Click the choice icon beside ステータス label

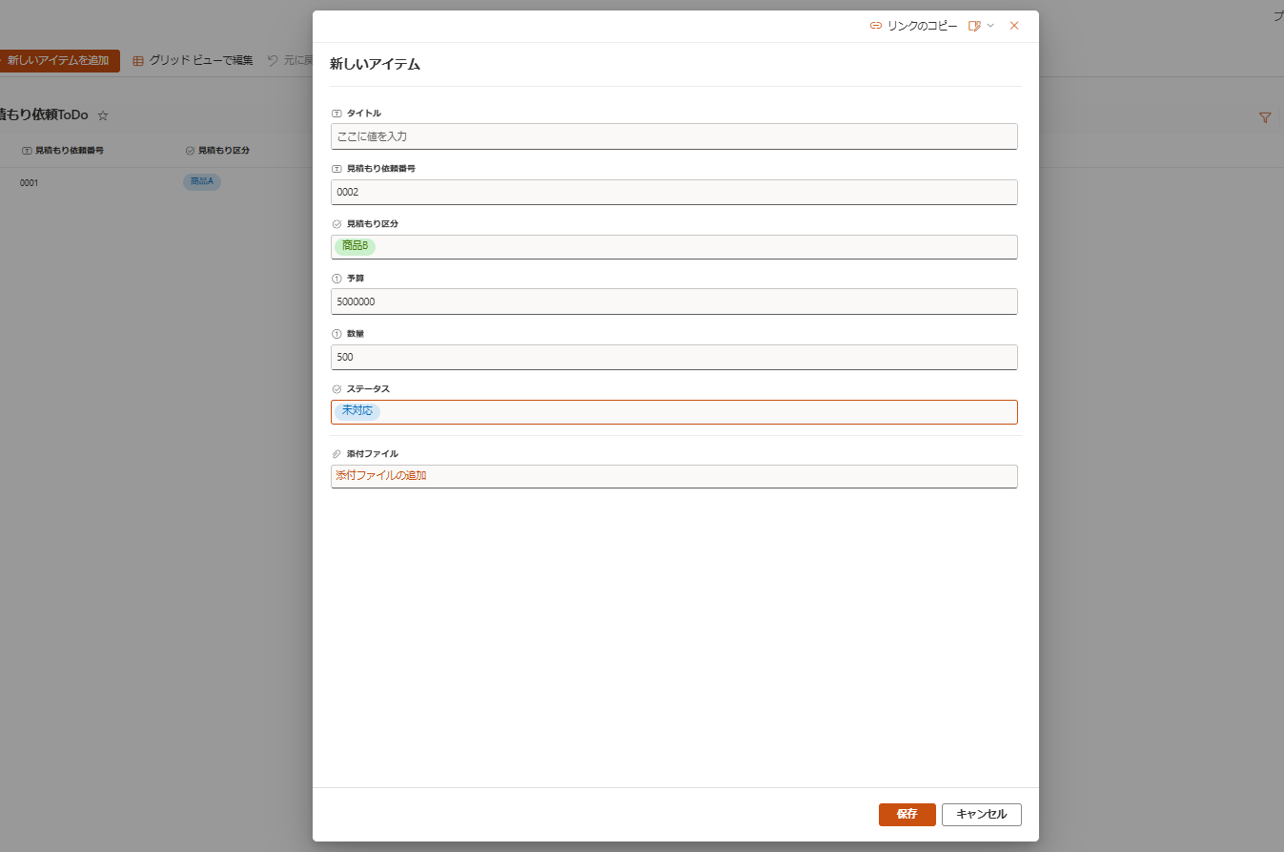(x=335, y=388)
